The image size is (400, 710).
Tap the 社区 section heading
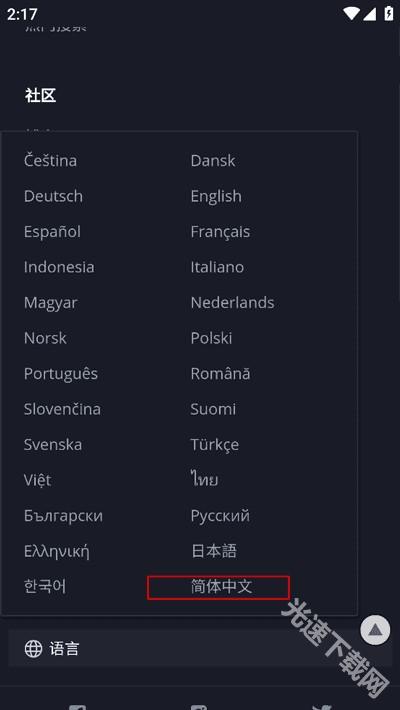point(41,96)
